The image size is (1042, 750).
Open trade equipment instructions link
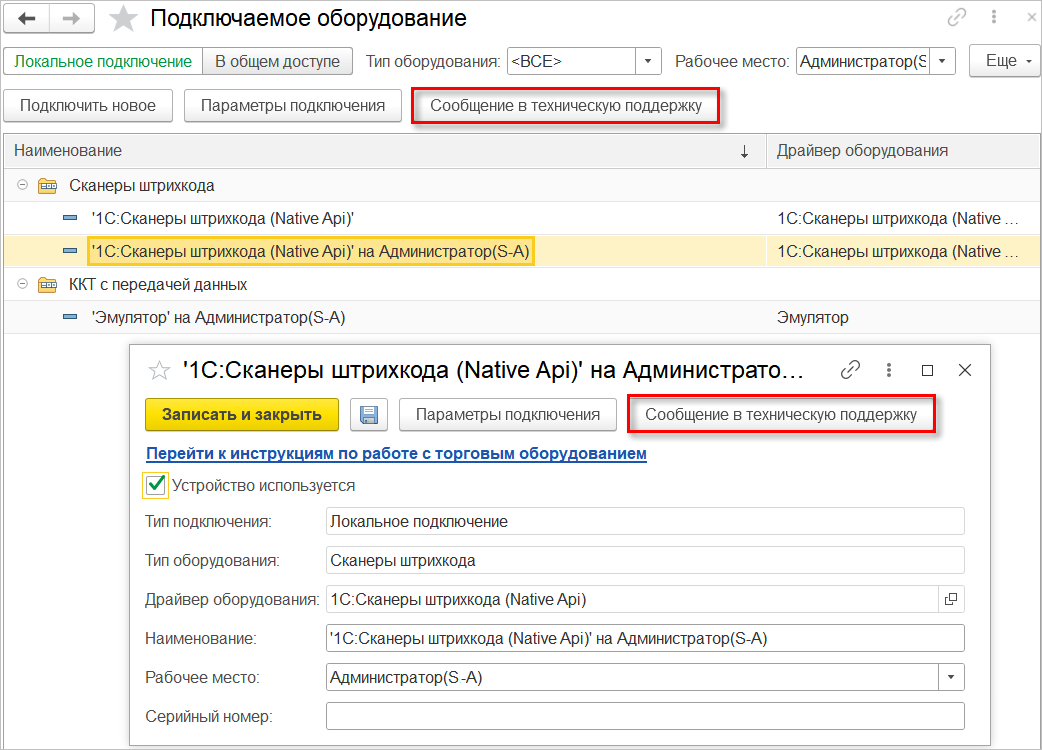(x=396, y=453)
